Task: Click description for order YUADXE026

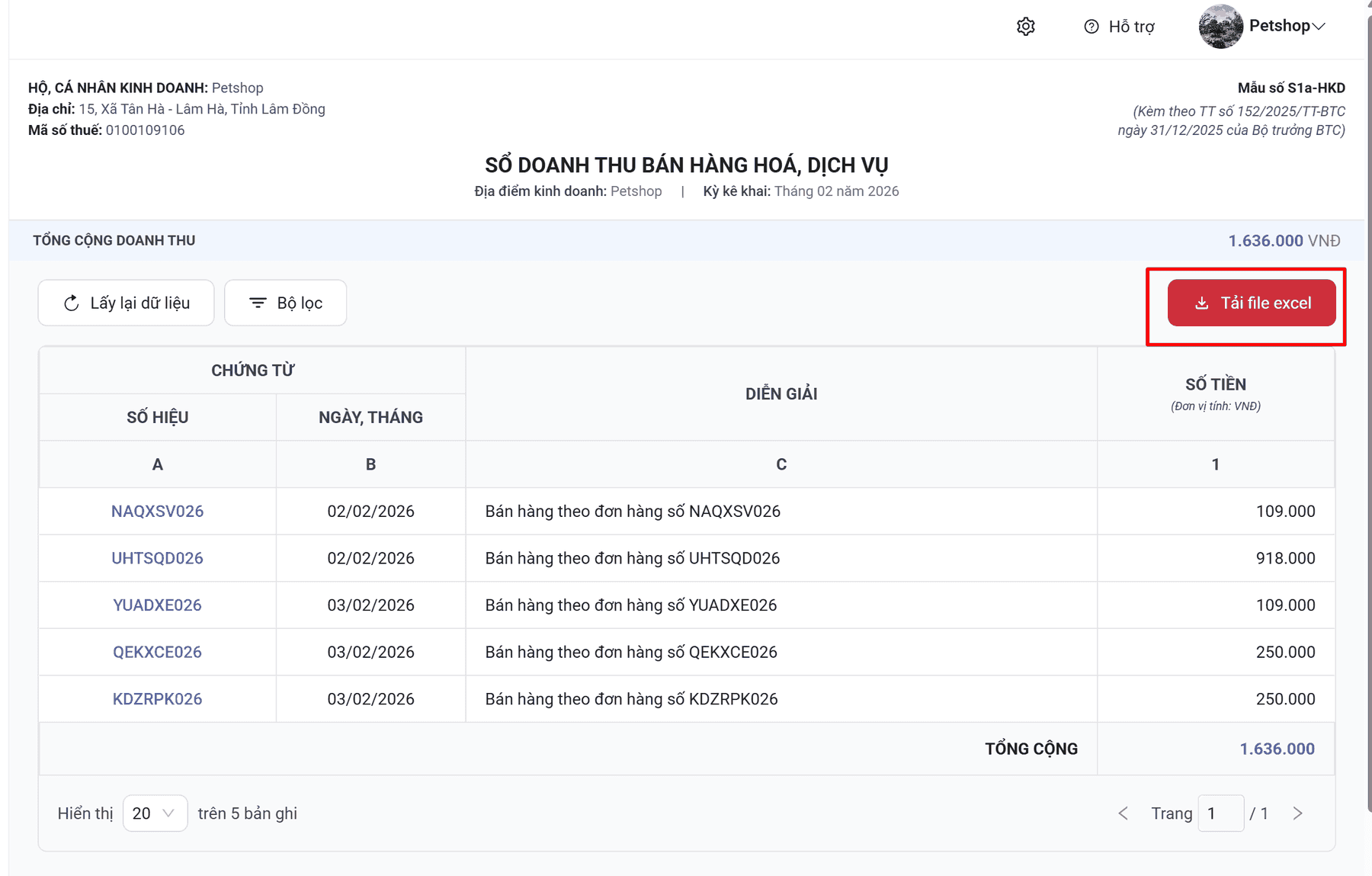Action: [631, 605]
